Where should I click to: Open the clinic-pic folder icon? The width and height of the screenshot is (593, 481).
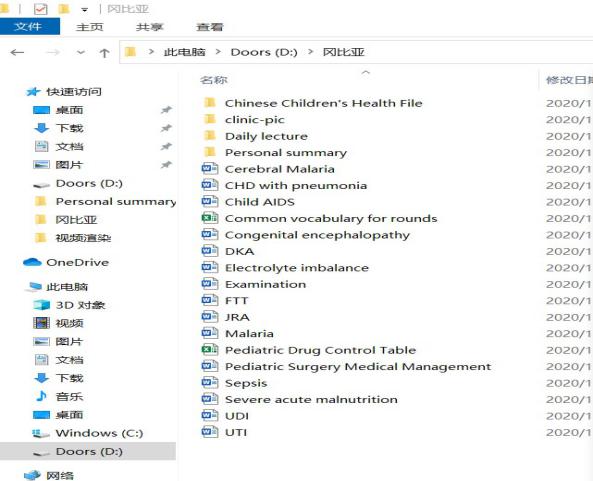(x=210, y=119)
